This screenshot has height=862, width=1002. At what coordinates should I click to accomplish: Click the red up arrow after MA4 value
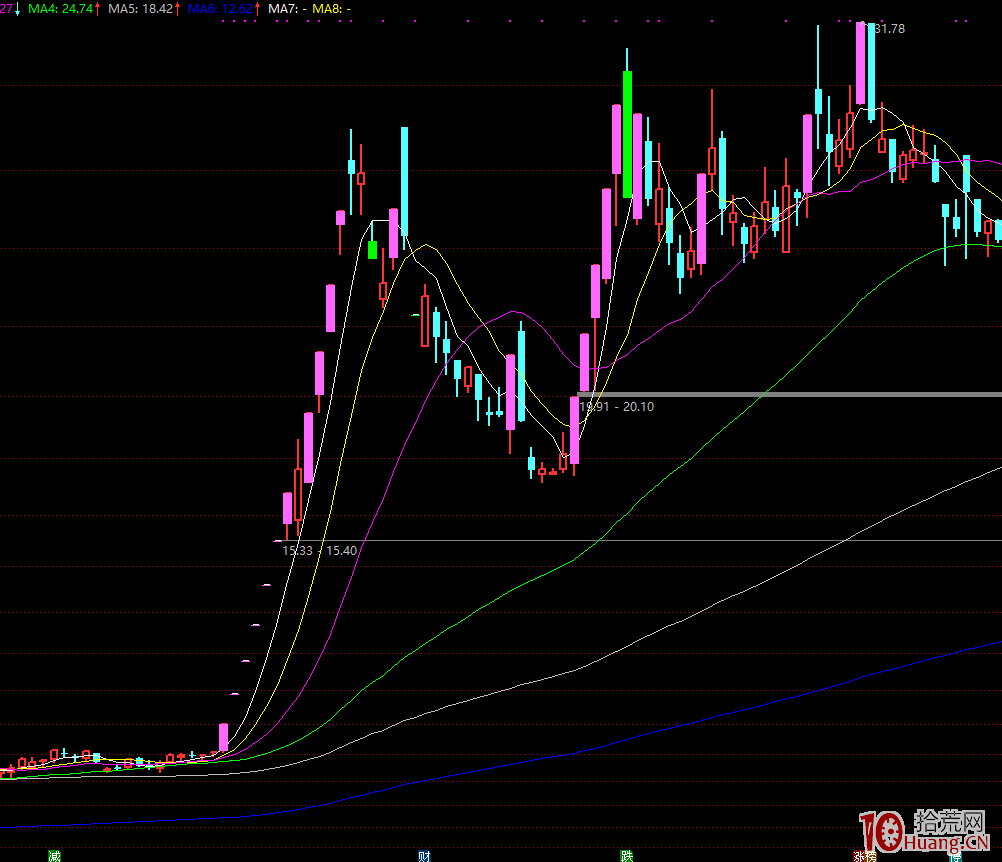[98, 8]
